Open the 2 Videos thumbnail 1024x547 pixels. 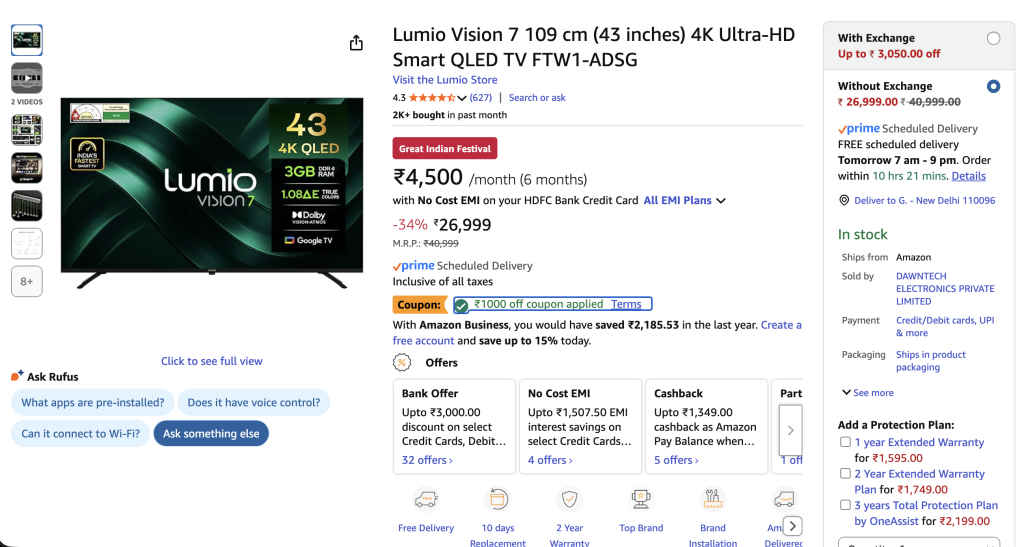pos(26,78)
